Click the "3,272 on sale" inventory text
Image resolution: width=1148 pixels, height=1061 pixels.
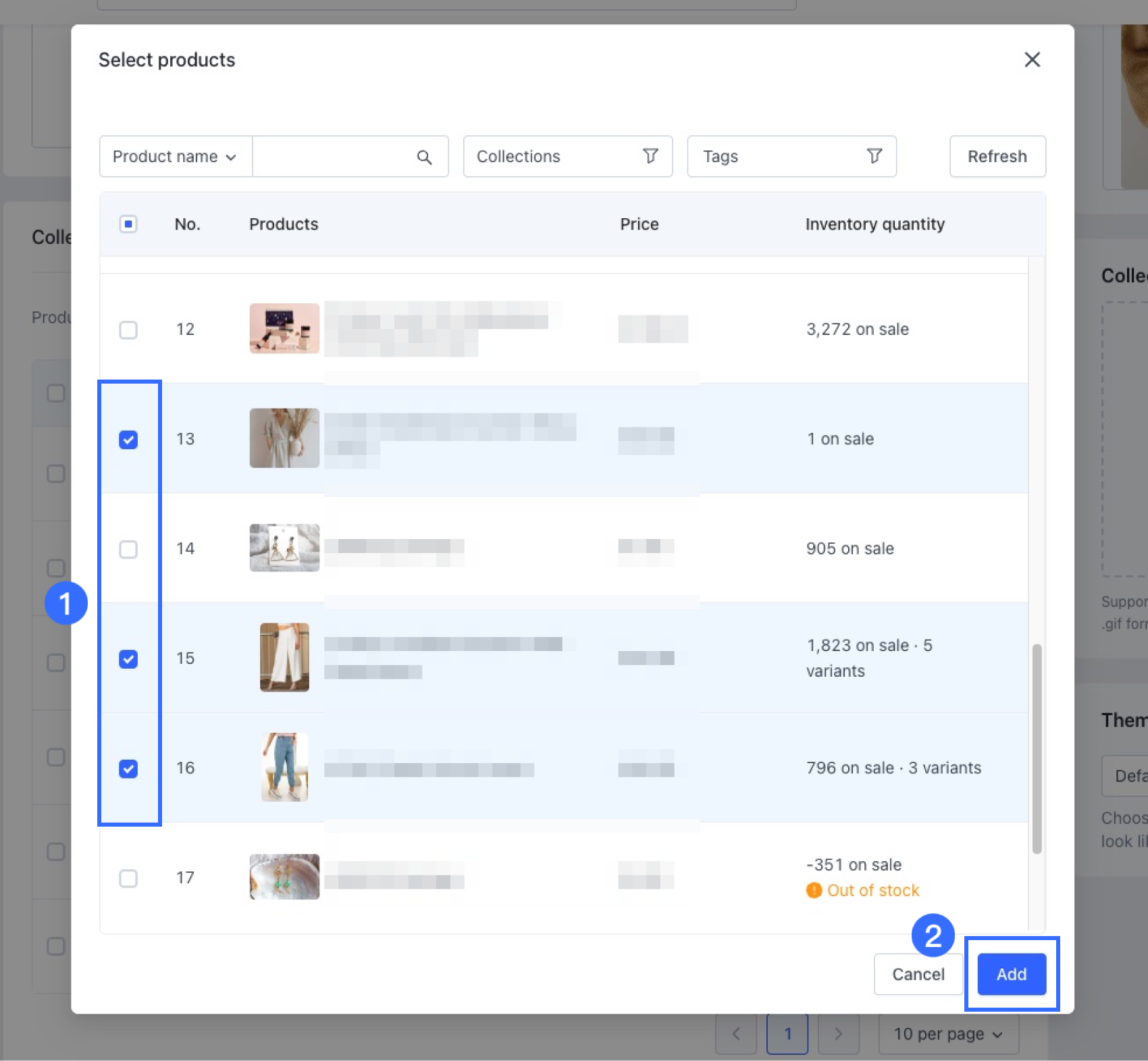click(x=858, y=330)
